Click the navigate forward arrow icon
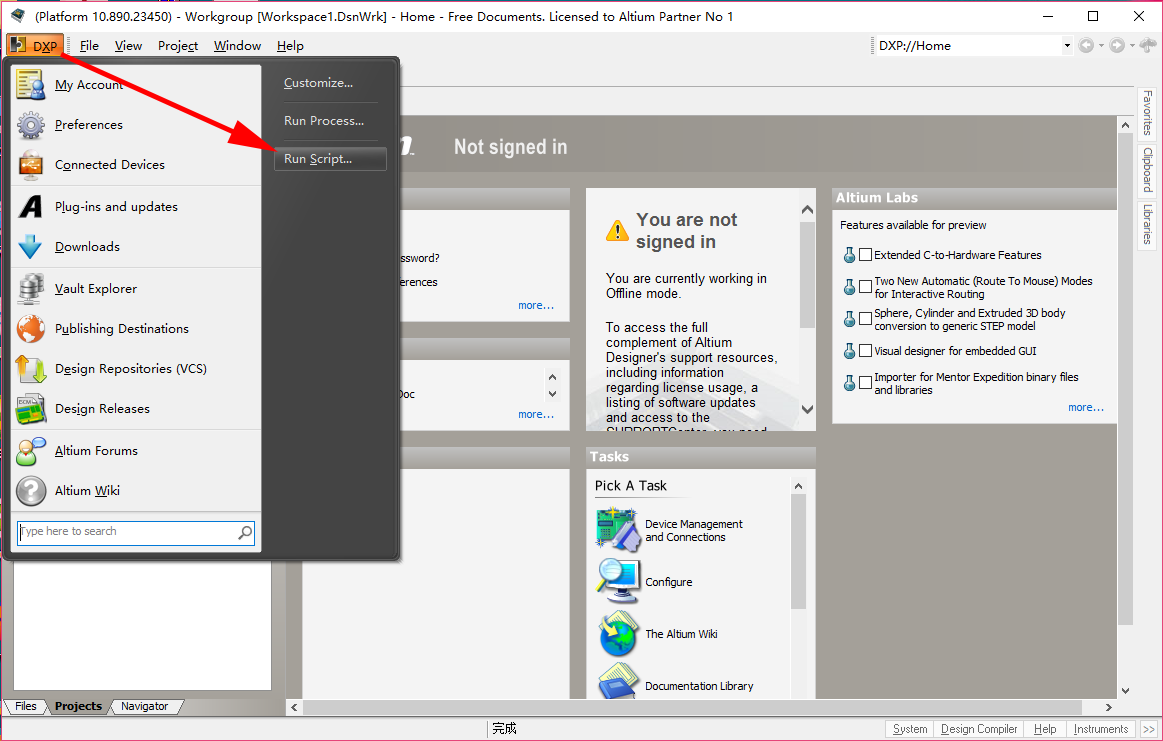The height and width of the screenshot is (741, 1163). [x=1117, y=45]
